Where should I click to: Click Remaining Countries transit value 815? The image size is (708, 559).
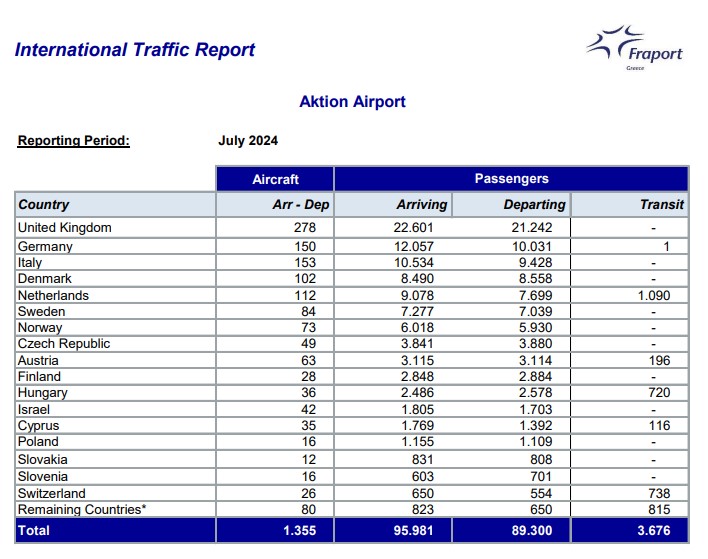click(x=659, y=510)
